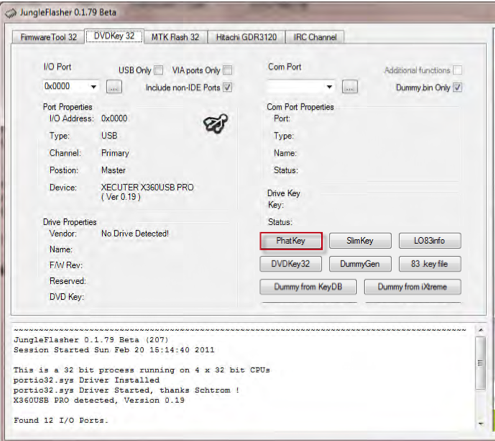Open the IRC Channel tab

tap(315, 37)
